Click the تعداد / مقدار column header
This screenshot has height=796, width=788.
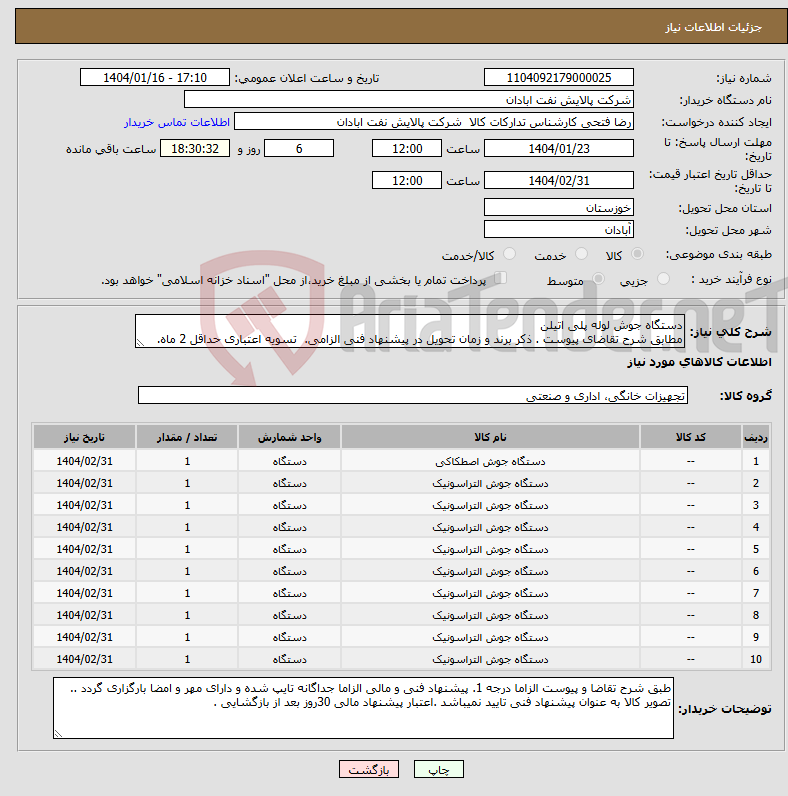pos(187,437)
